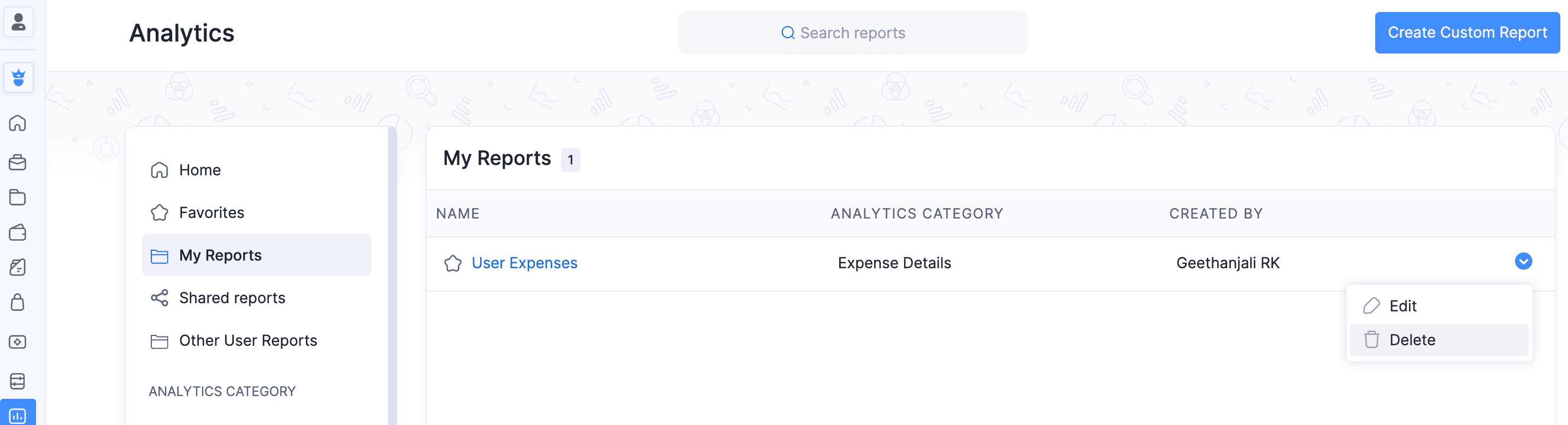The image size is (1568, 425).
Task: Open the lock icon in the left sidebar
Action: (x=18, y=303)
